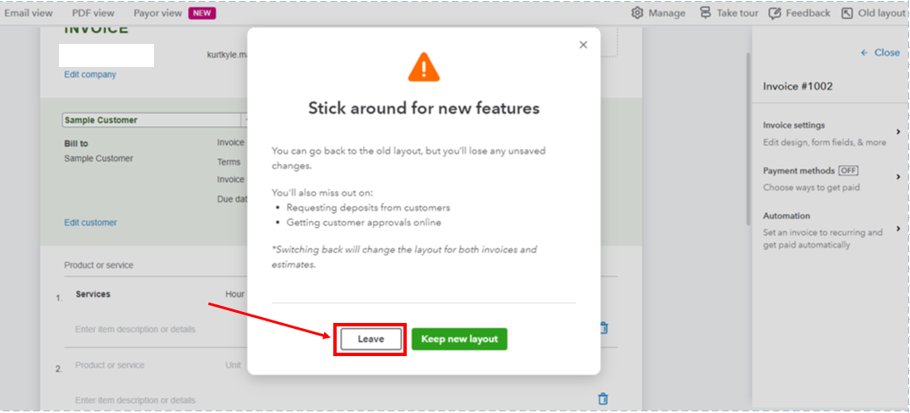Close the dialog with X icon
Viewport: 910px width, 413px height.
pyautogui.click(x=584, y=45)
